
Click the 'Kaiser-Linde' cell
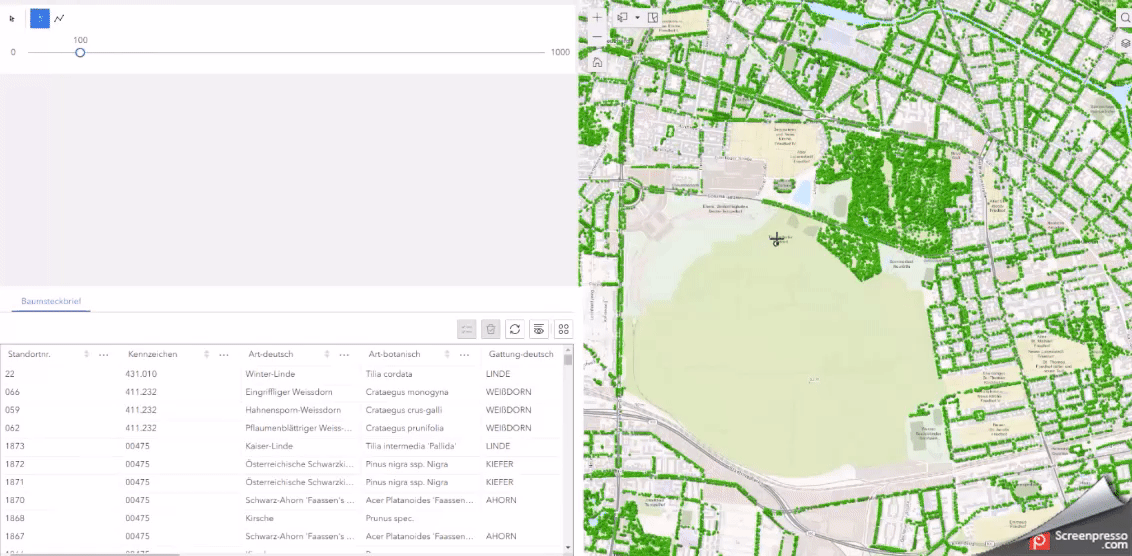point(266,446)
